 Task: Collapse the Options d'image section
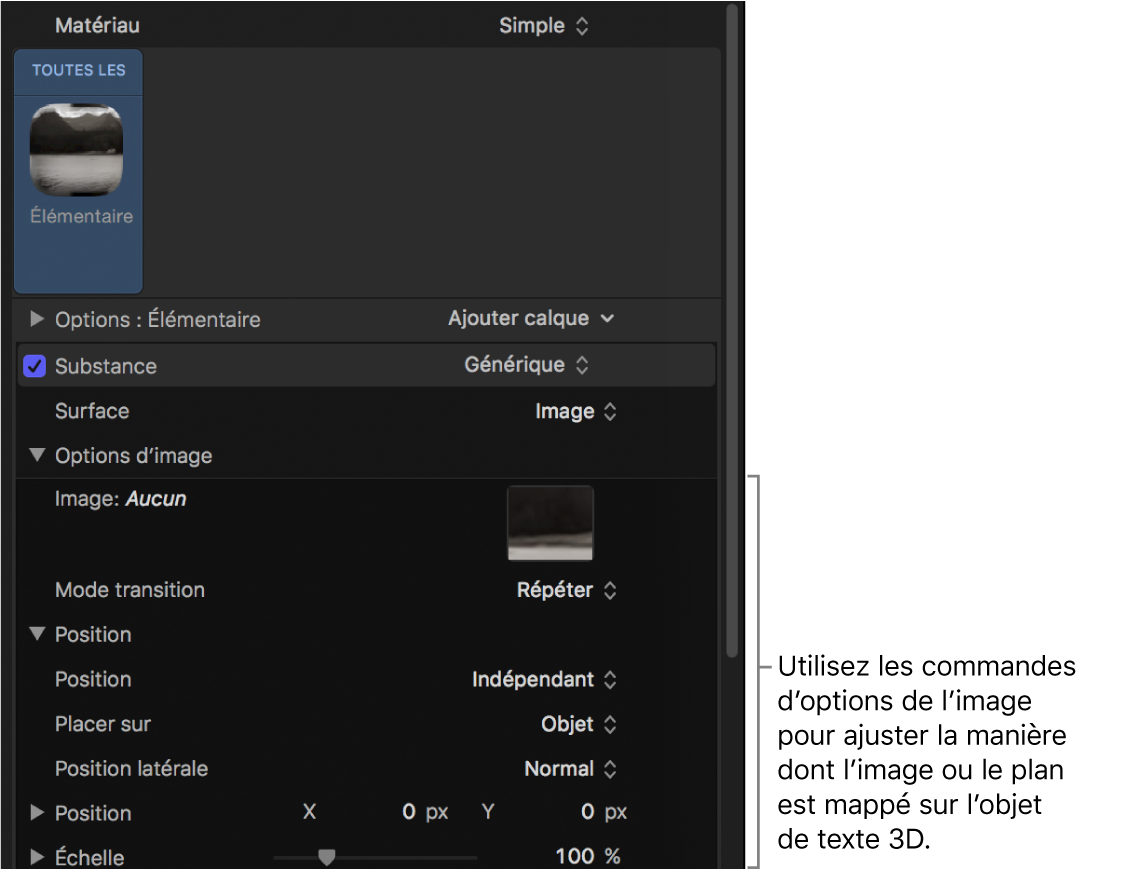coord(37,456)
